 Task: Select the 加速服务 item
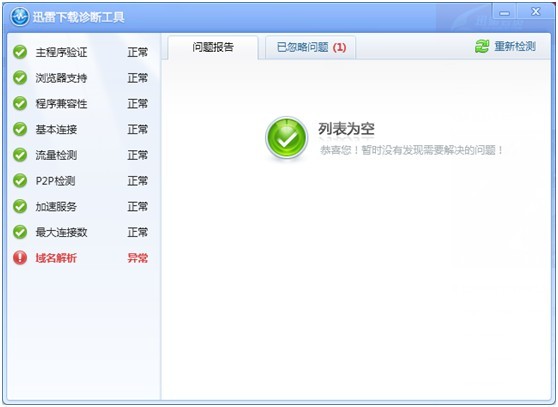[x=80, y=206]
